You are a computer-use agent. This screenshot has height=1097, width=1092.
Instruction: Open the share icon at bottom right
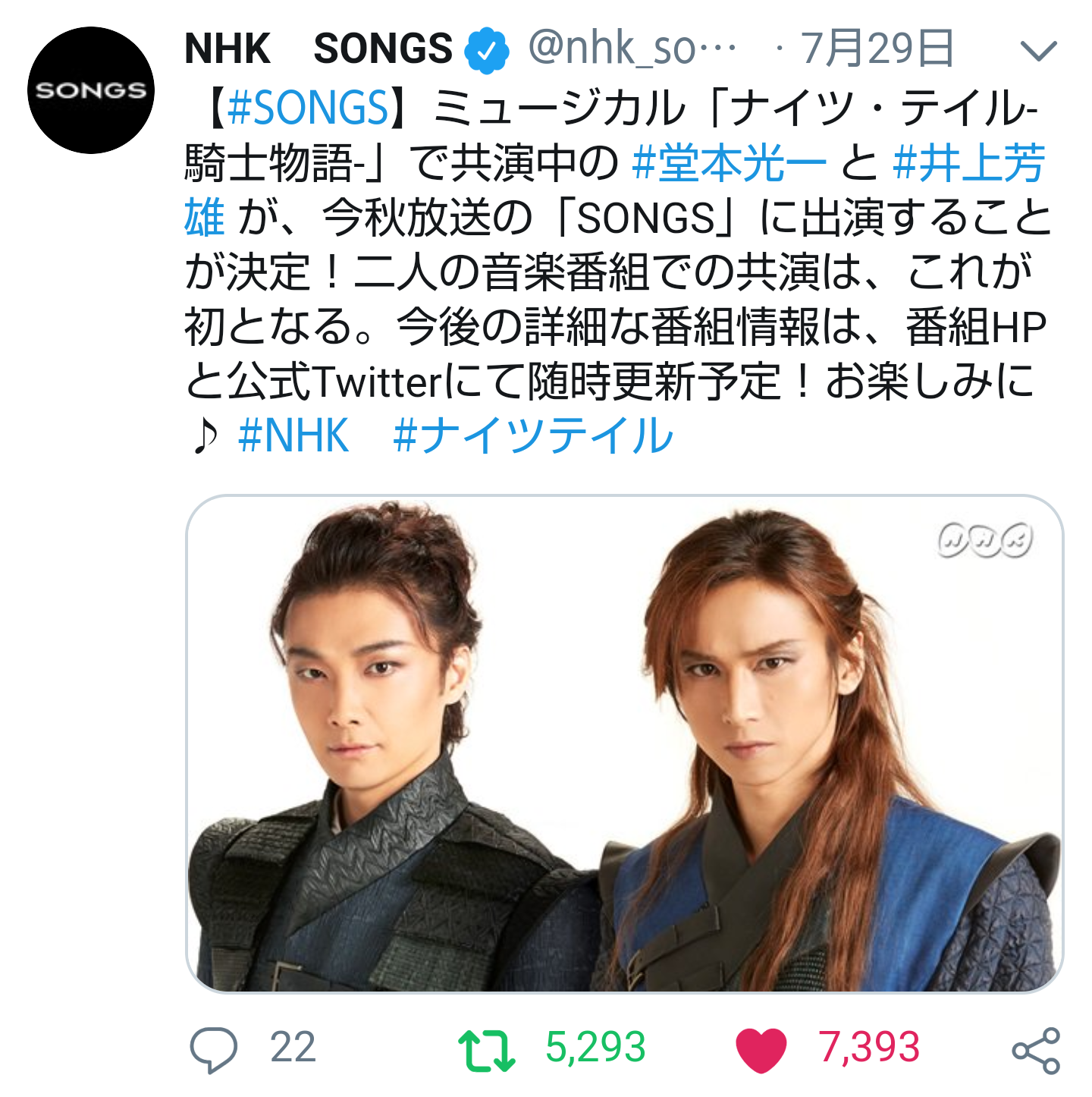tap(1036, 1050)
